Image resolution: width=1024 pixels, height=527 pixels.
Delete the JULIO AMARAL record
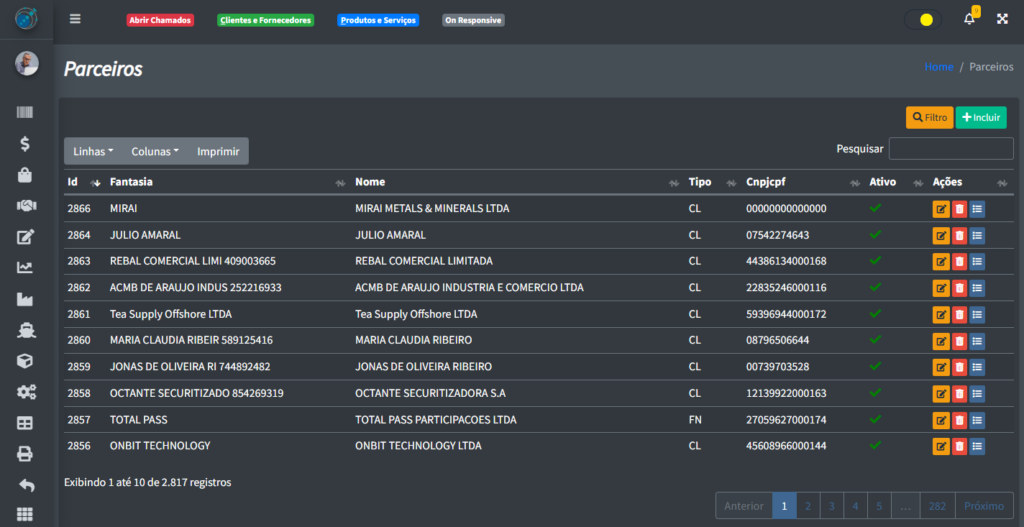point(959,235)
